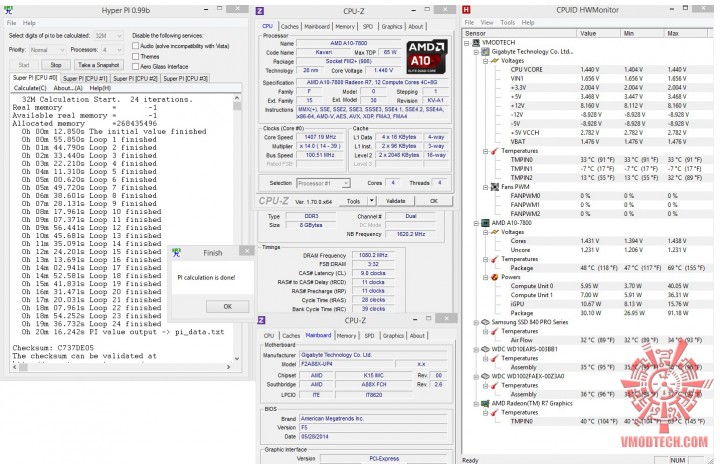Open the Processors count dropdown
Image resolution: width=720 pixels, height=464 pixels.
(x=112, y=50)
